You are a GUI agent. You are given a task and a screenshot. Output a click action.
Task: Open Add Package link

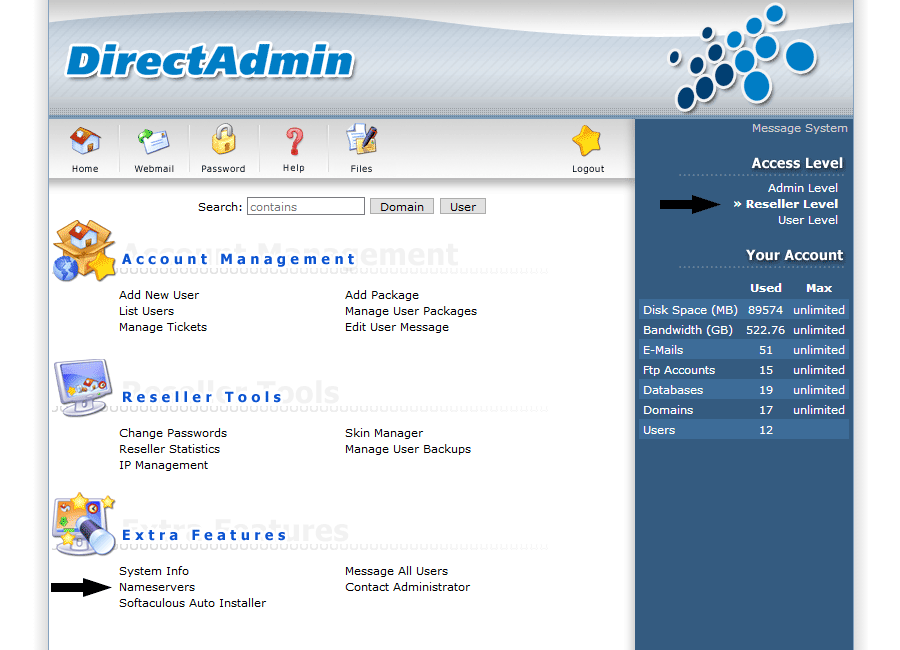coord(382,295)
